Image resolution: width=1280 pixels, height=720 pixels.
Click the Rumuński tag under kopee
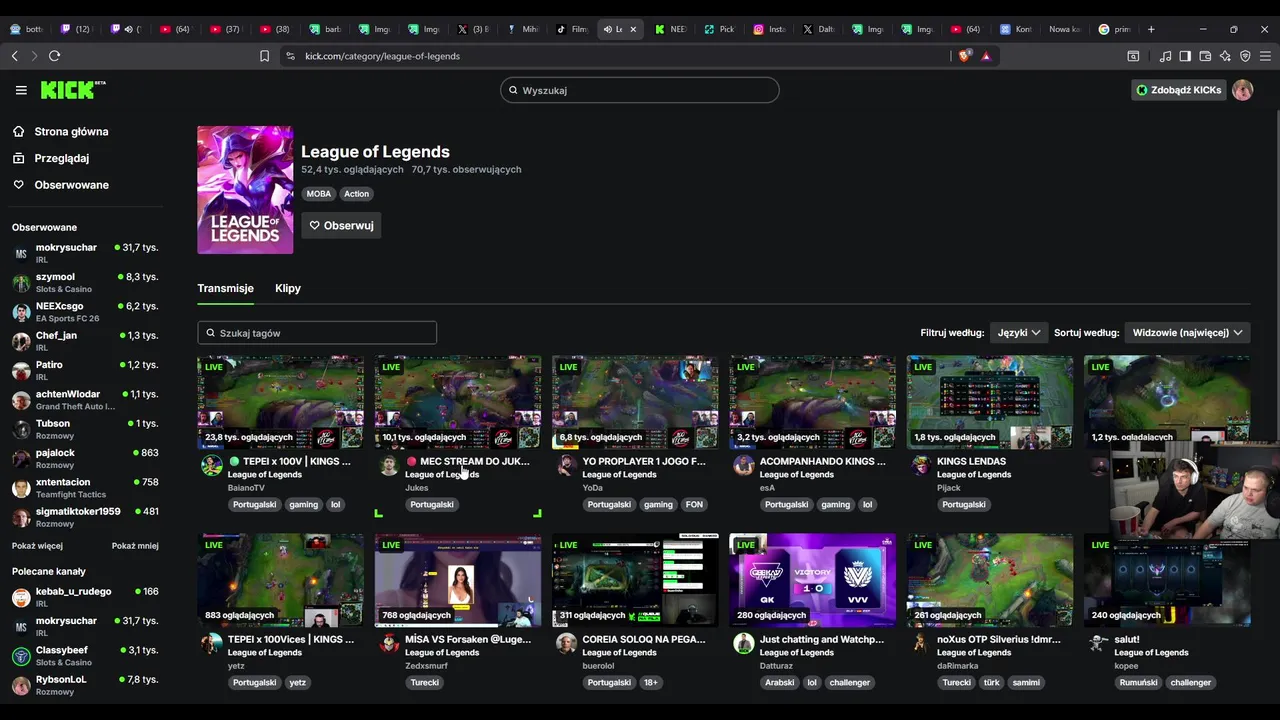point(1137,683)
